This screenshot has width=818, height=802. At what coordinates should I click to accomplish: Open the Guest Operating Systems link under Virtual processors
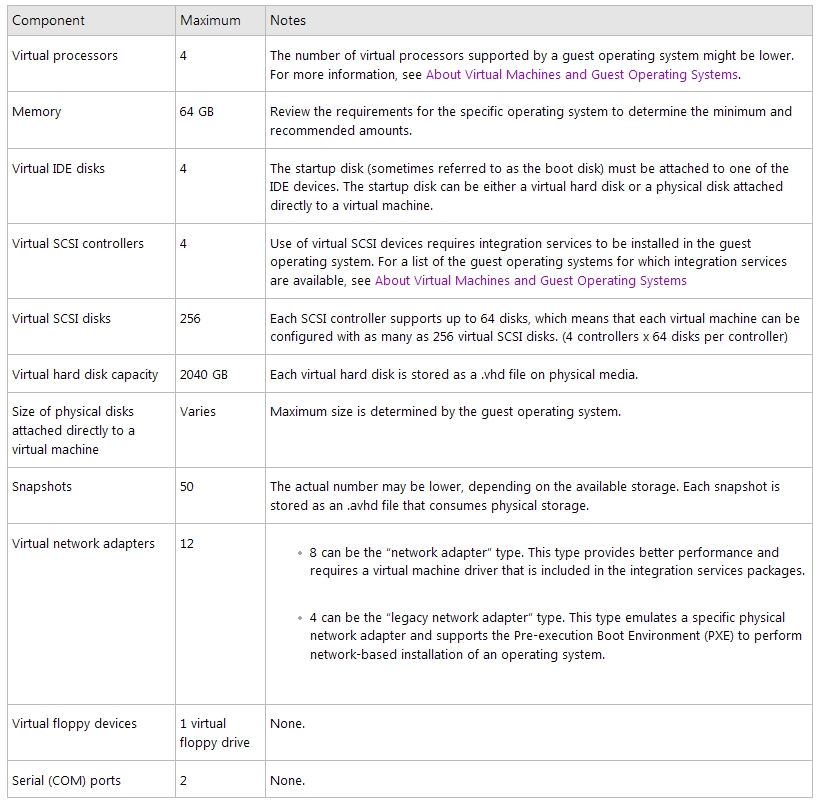582,75
